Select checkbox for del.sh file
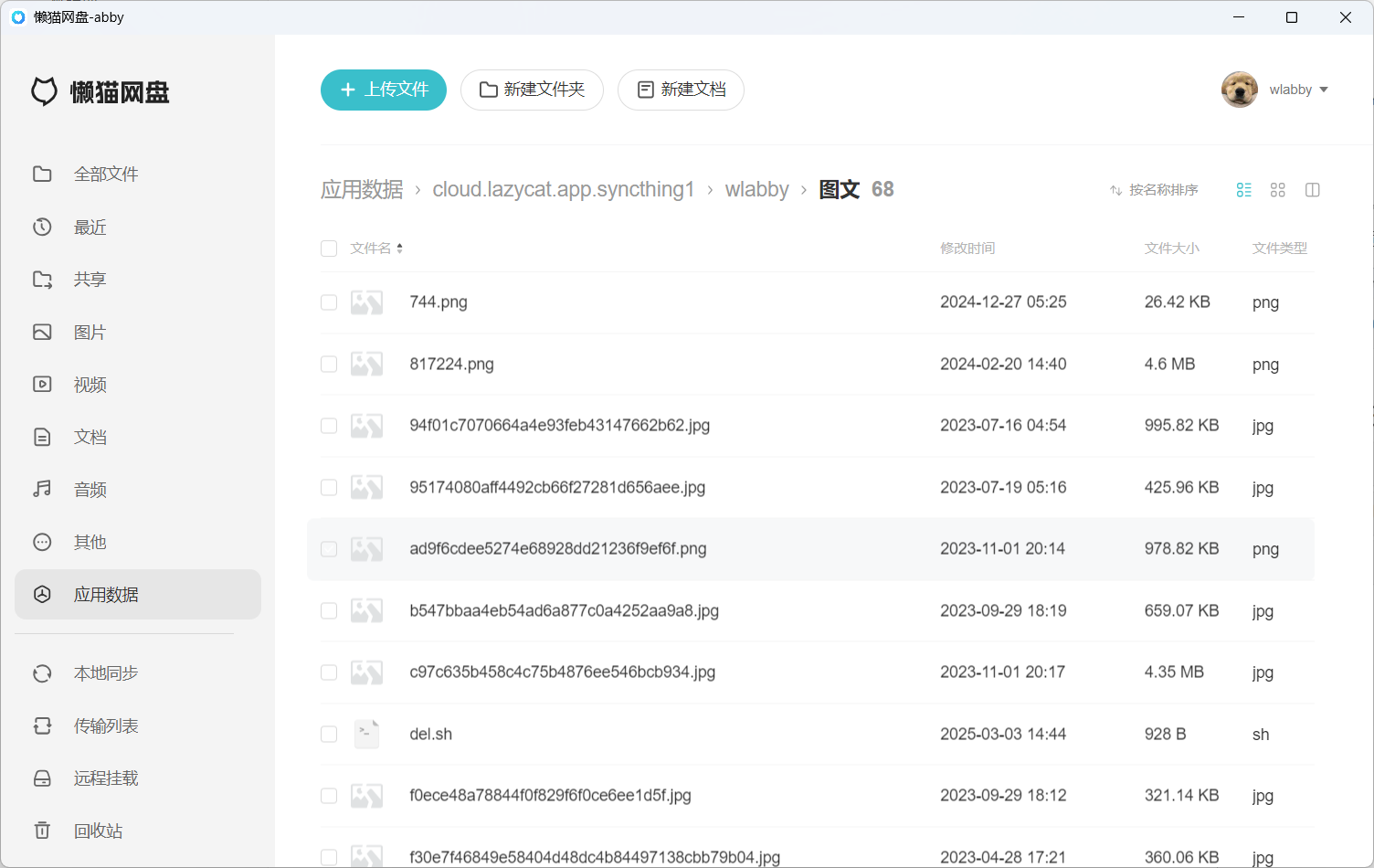 [x=329, y=734]
